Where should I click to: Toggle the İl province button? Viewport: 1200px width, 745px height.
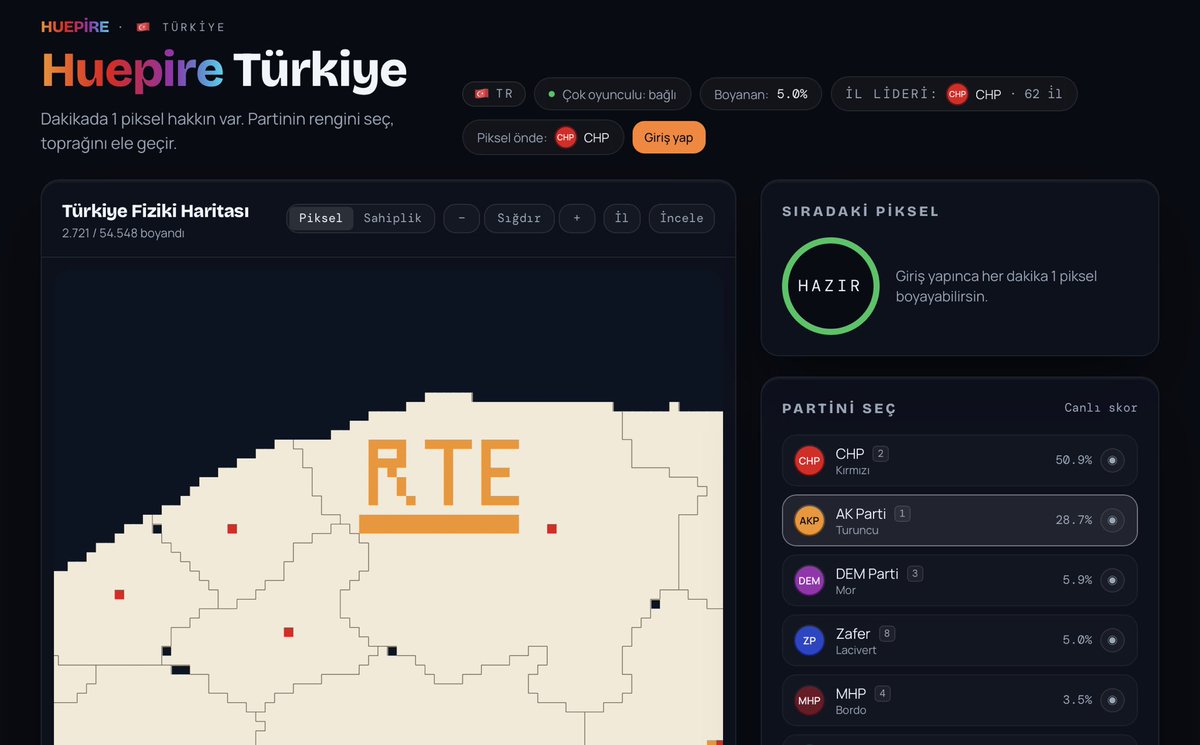pos(622,218)
